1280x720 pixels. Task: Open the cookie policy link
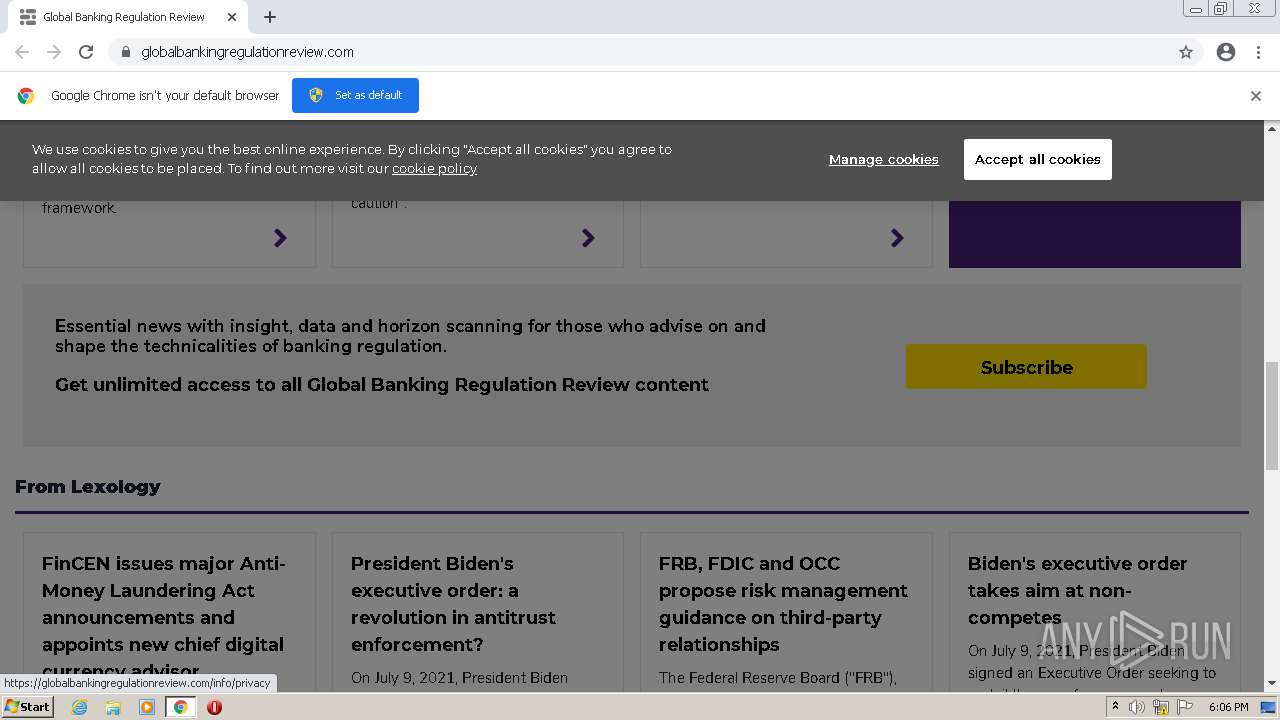[434, 168]
